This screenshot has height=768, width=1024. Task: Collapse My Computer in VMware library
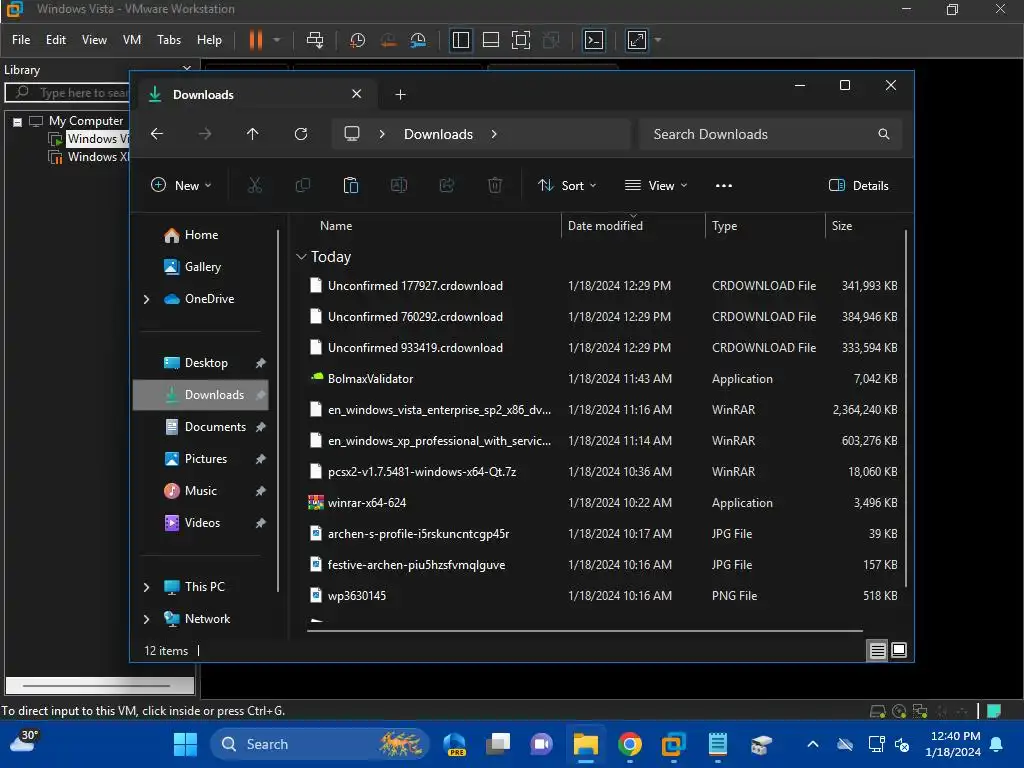pyautogui.click(x=18, y=121)
